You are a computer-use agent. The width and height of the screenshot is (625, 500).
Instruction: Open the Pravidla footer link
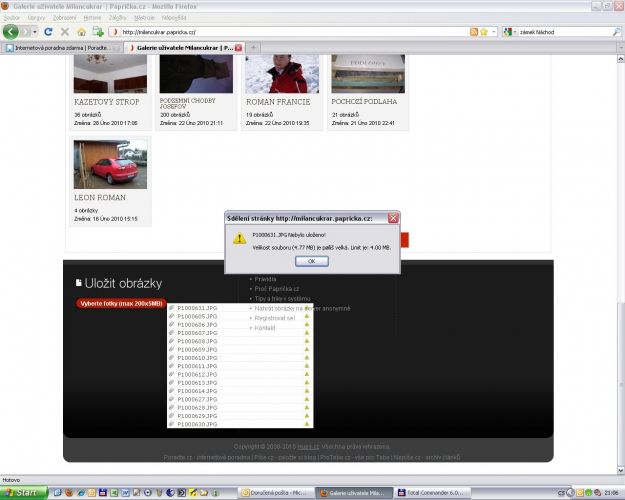(x=265, y=279)
